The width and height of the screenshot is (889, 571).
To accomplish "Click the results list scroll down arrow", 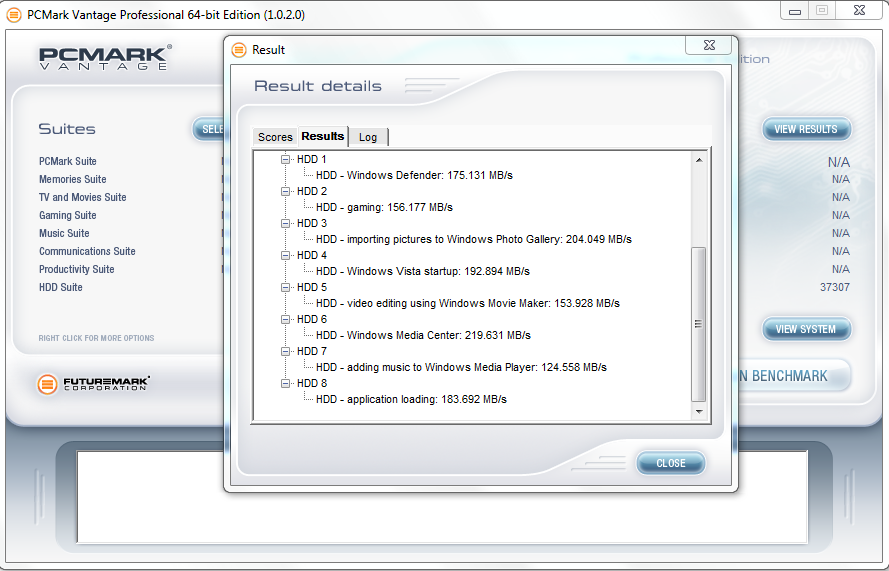I will tap(699, 412).
